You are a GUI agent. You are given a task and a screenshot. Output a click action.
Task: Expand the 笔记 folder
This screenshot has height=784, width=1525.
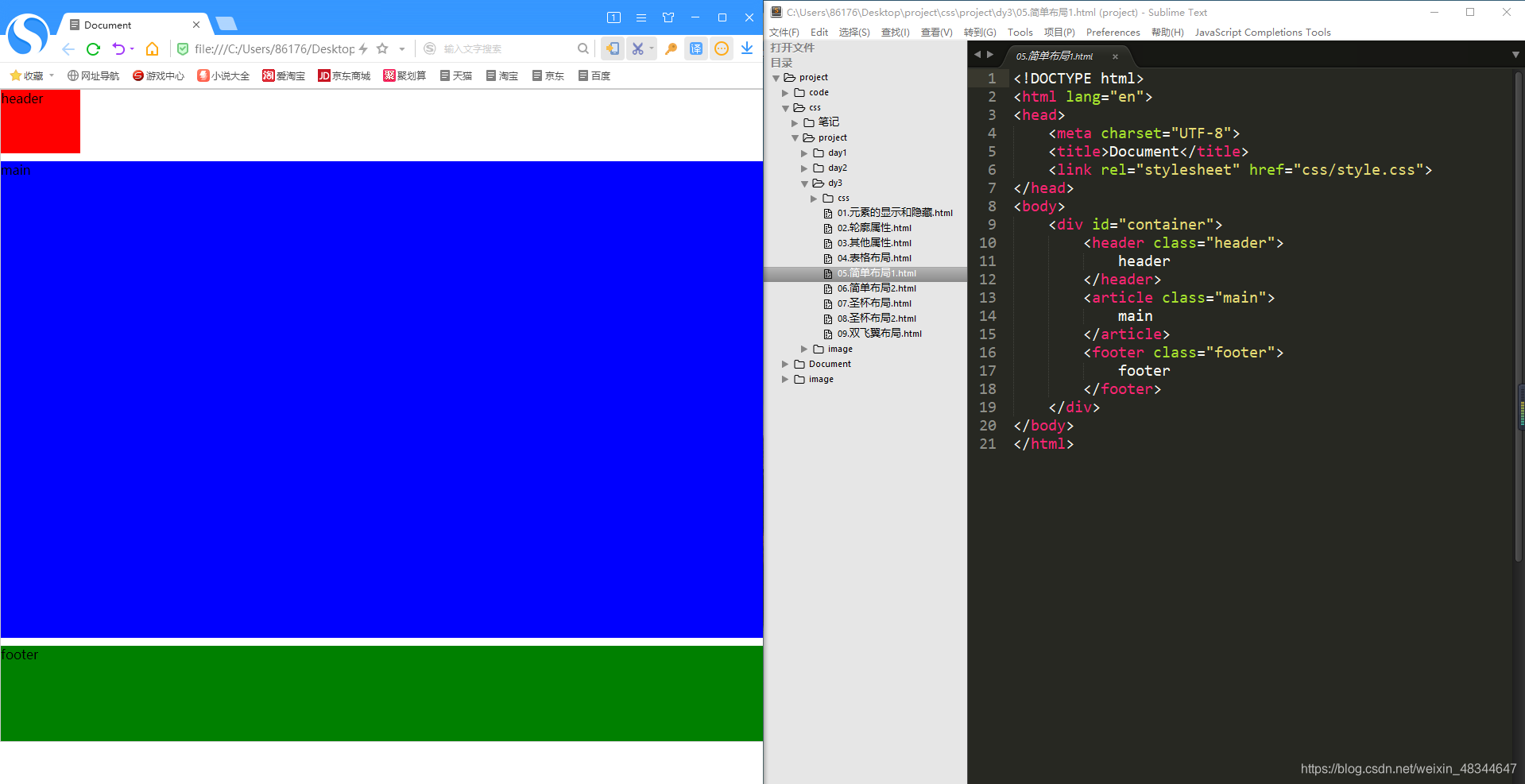point(795,123)
